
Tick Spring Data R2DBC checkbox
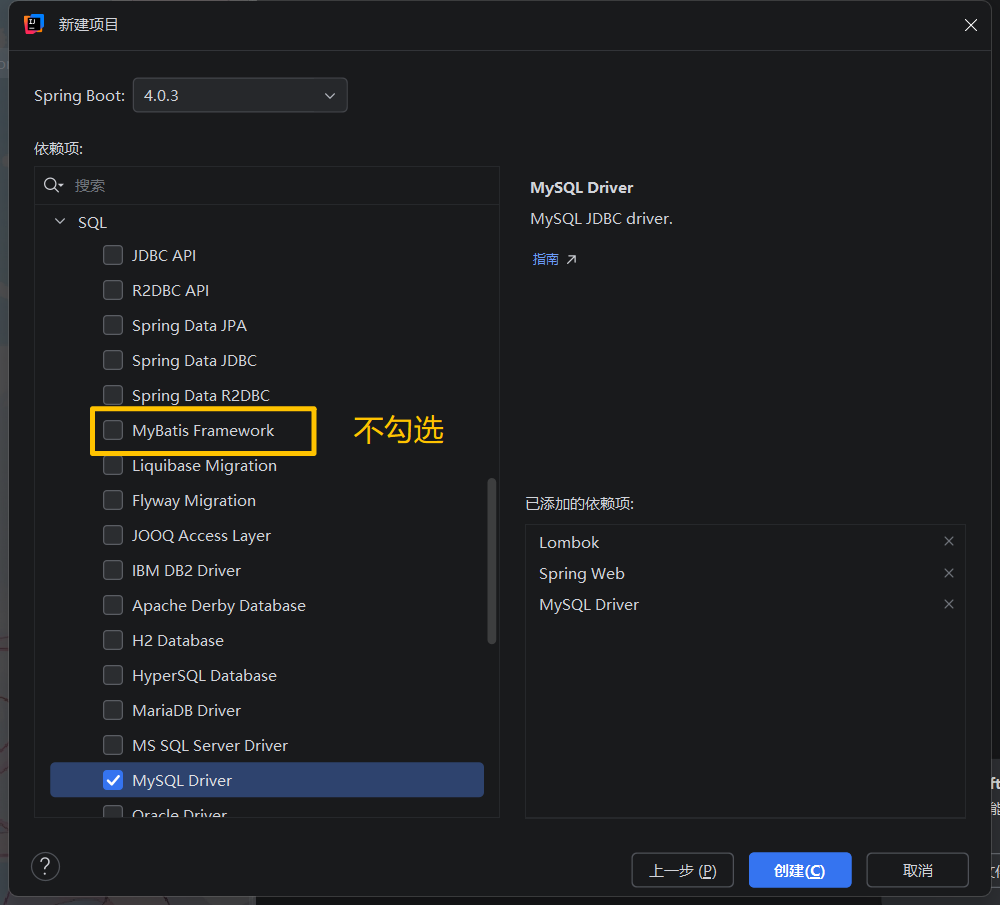[113, 395]
